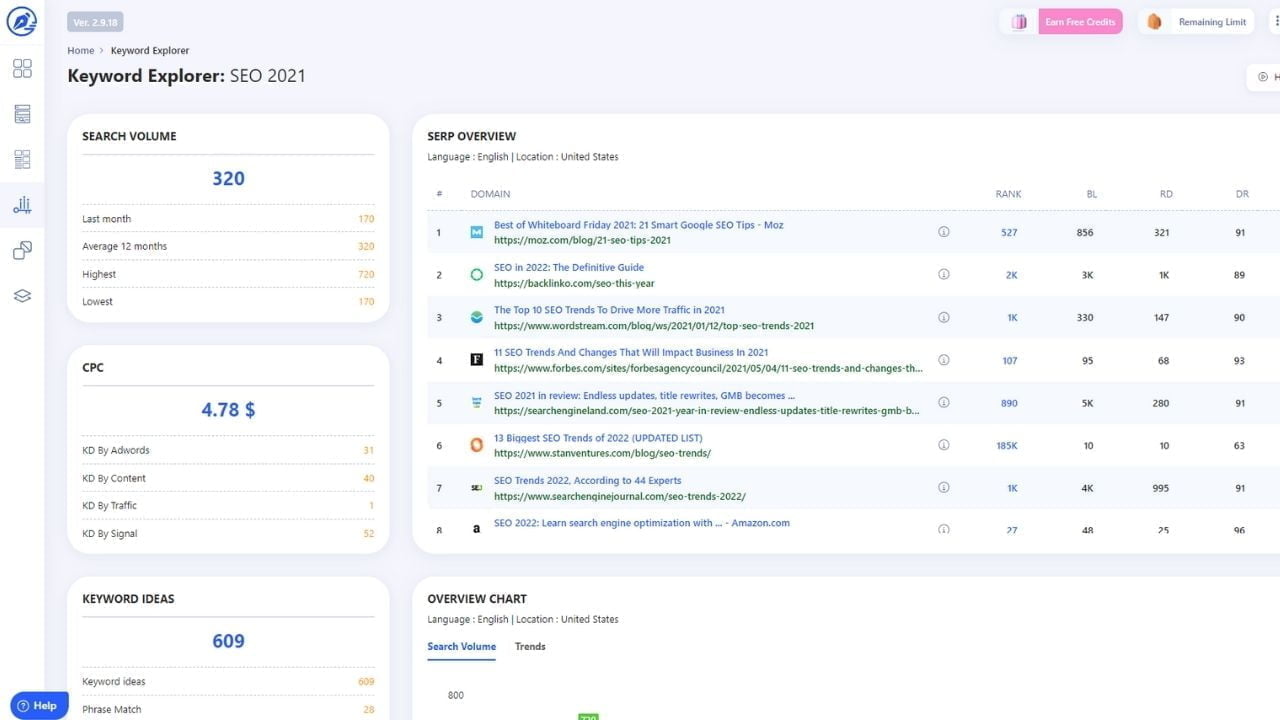Open the dashboard grid icon in the sidebar
This screenshot has height=720, width=1280.
(22, 68)
